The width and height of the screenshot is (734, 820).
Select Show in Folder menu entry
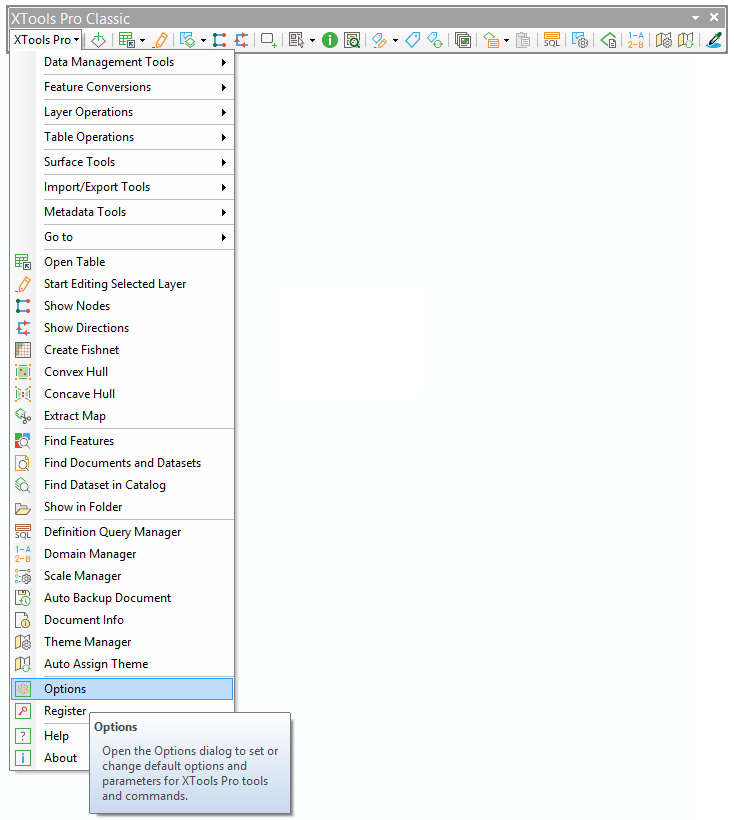pos(122,507)
